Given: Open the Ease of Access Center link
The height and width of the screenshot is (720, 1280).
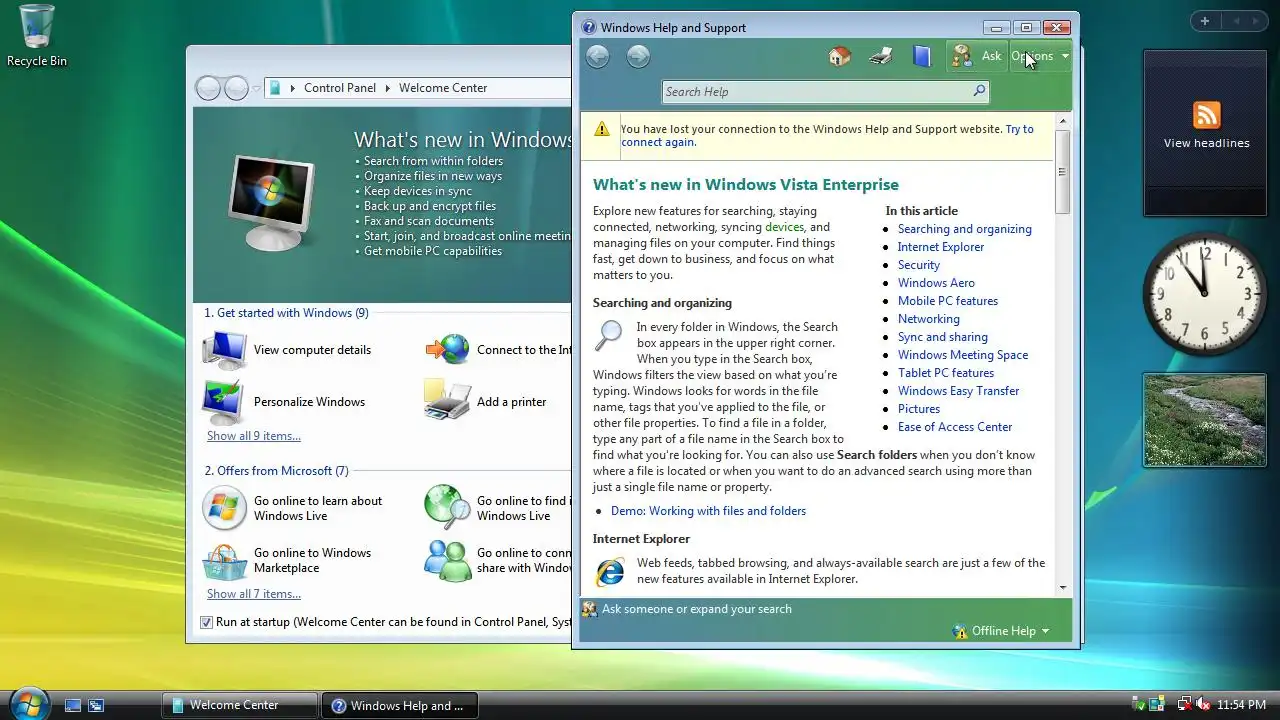Looking at the screenshot, I should [x=954, y=427].
